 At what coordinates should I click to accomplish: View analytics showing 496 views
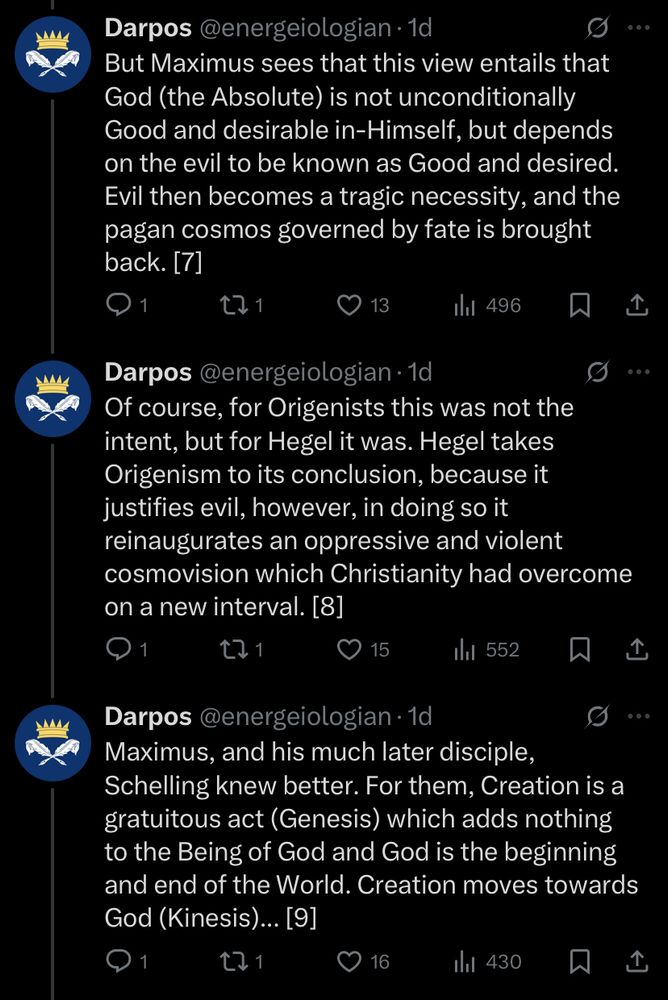point(487,305)
